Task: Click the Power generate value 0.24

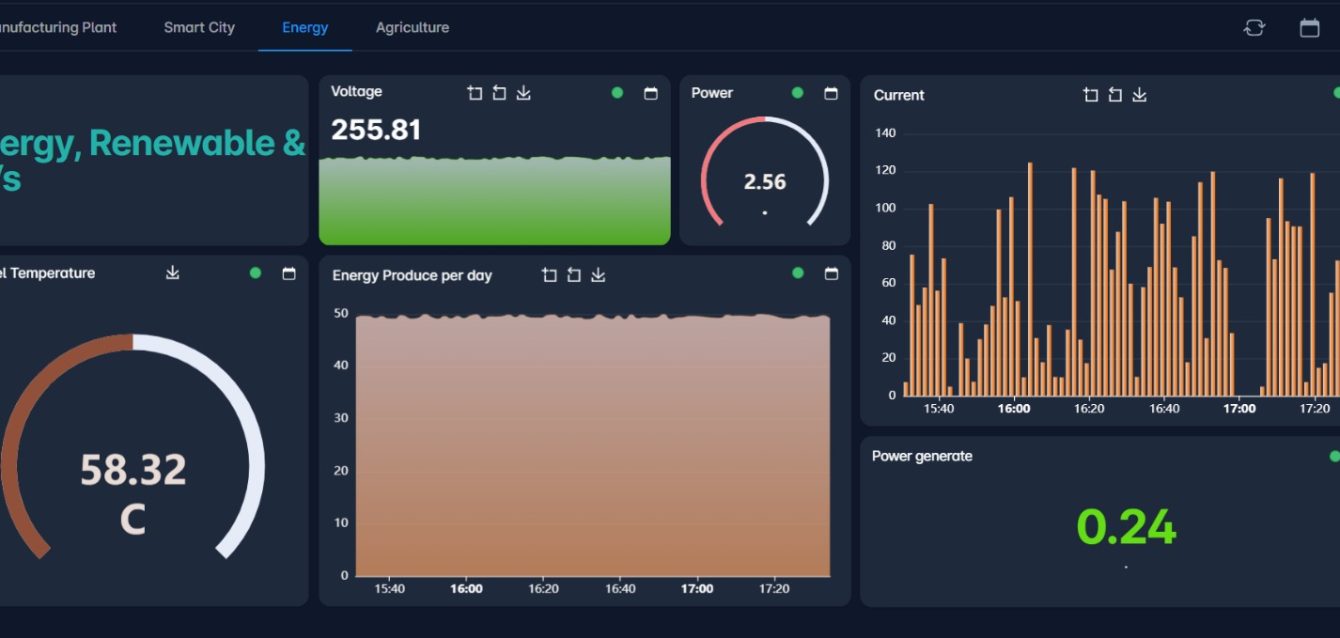Action: [1126, 527]
